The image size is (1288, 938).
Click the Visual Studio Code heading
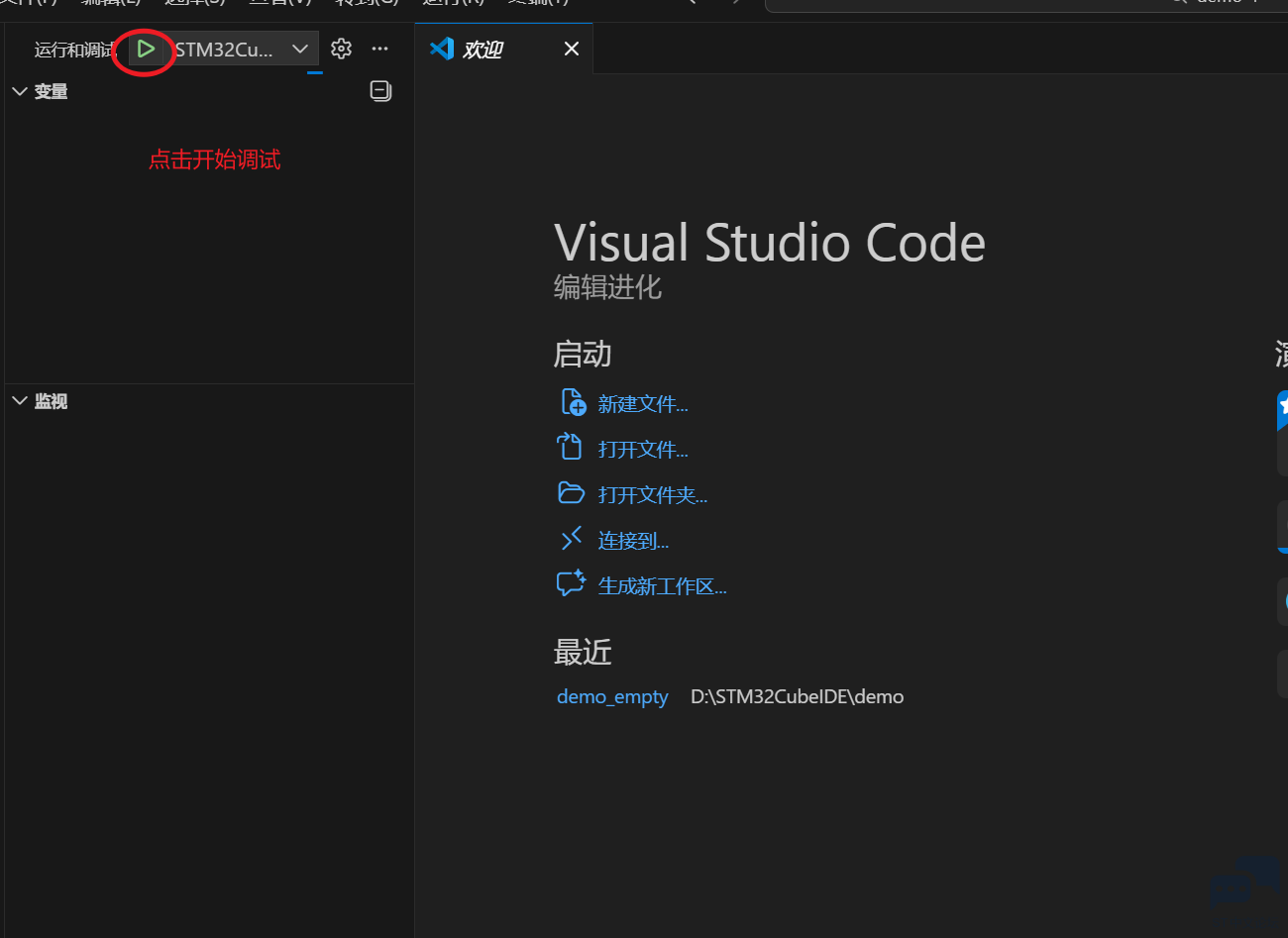coord(770,243)
